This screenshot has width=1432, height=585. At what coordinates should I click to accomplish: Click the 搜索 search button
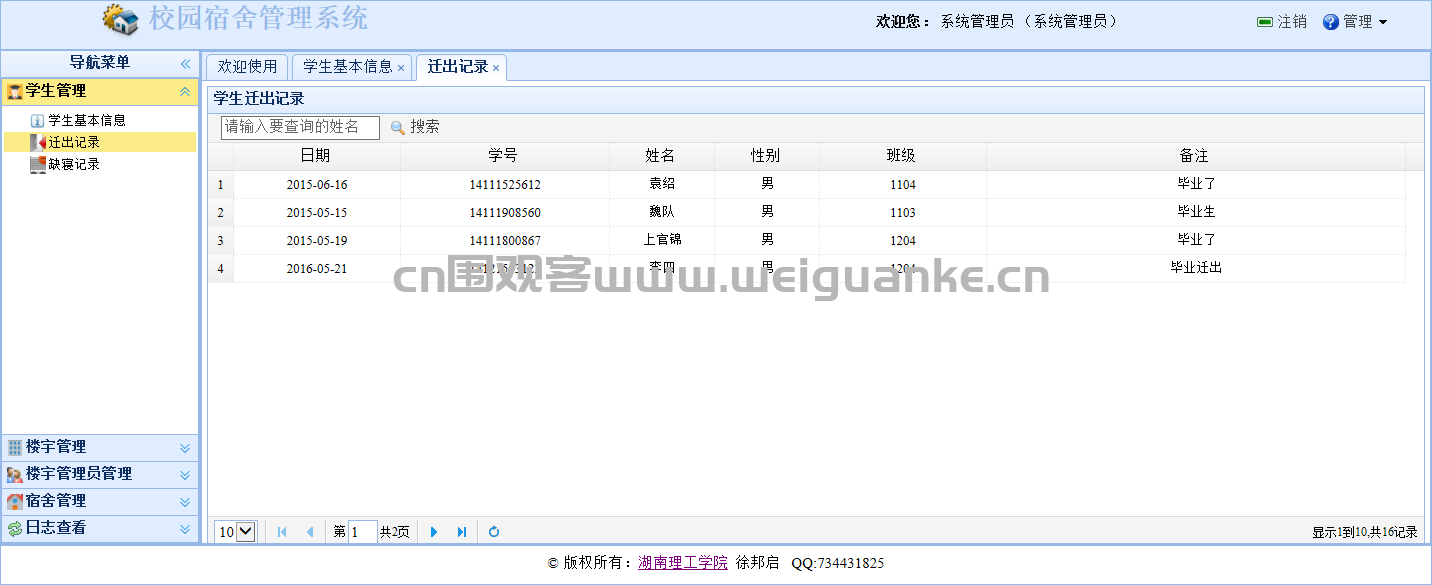(415, 128)
